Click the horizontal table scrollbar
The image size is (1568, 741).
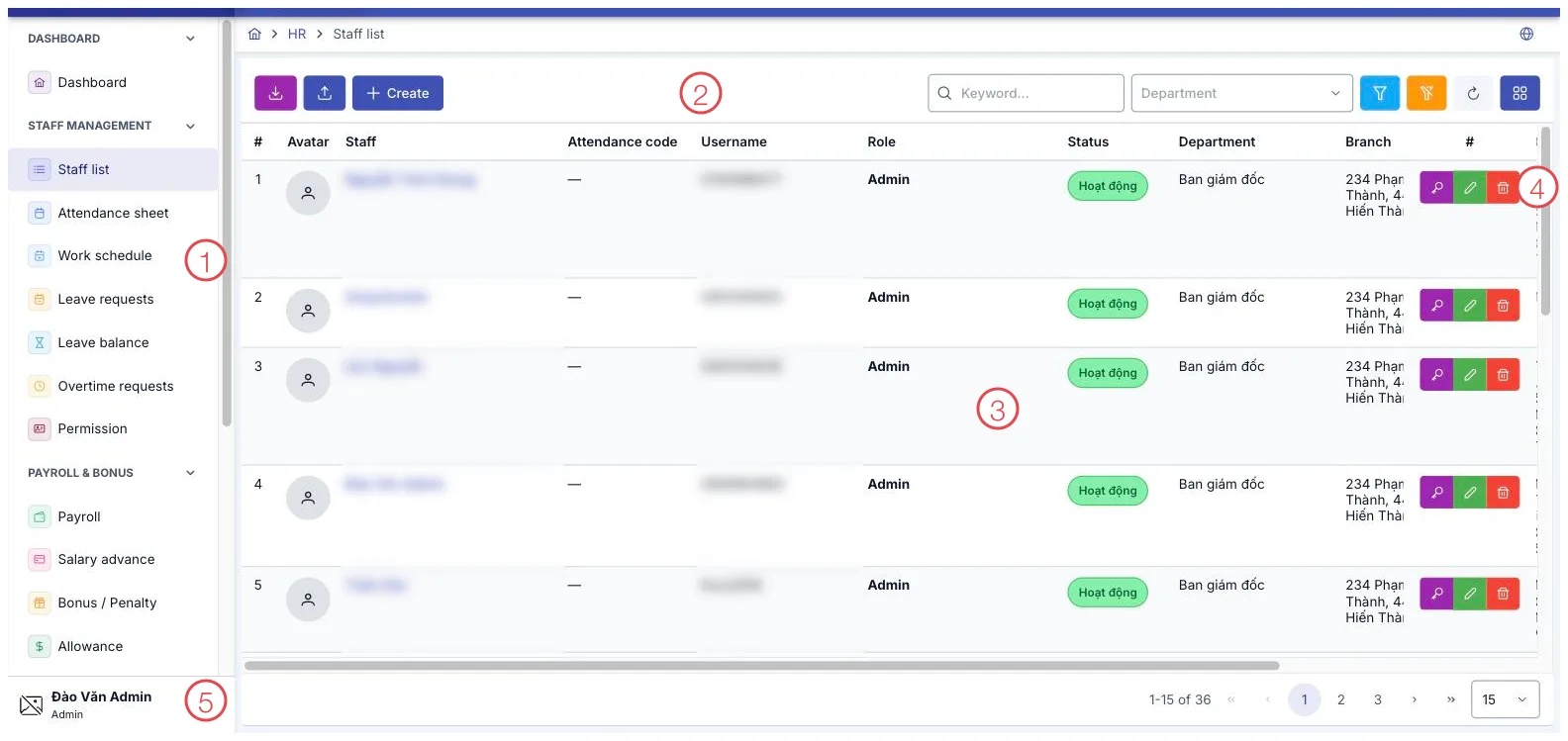762,666
